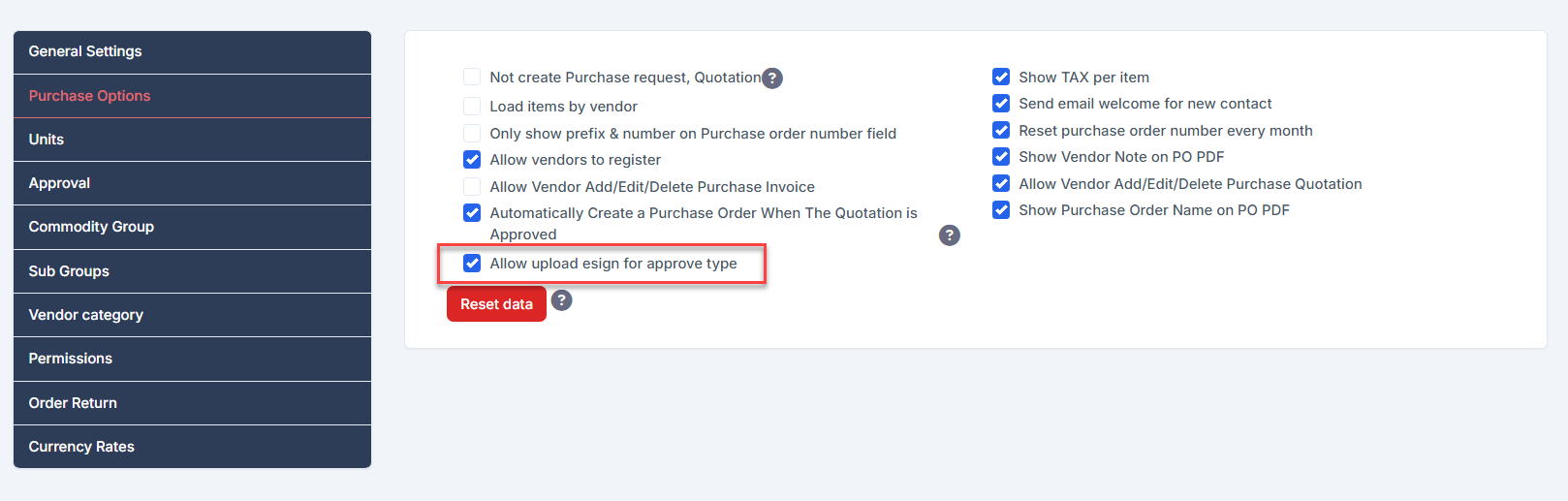Click help icon next to Automatically Create Purchase Order
Viewport: 1568px width, 501px height.
[x=950, y=235]
